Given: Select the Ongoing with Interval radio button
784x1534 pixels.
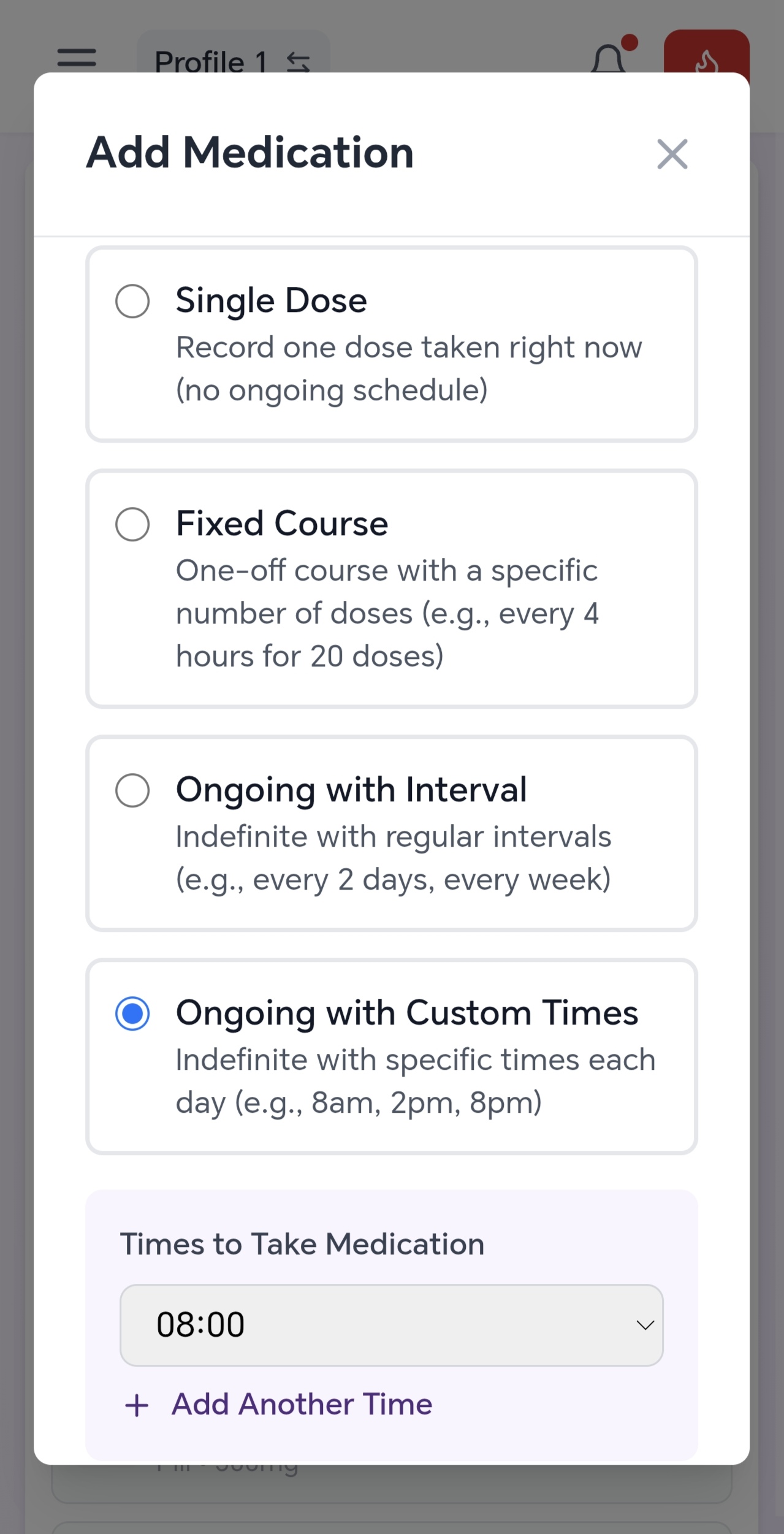Looking at the screenshot, I should (x=132, y=790).
